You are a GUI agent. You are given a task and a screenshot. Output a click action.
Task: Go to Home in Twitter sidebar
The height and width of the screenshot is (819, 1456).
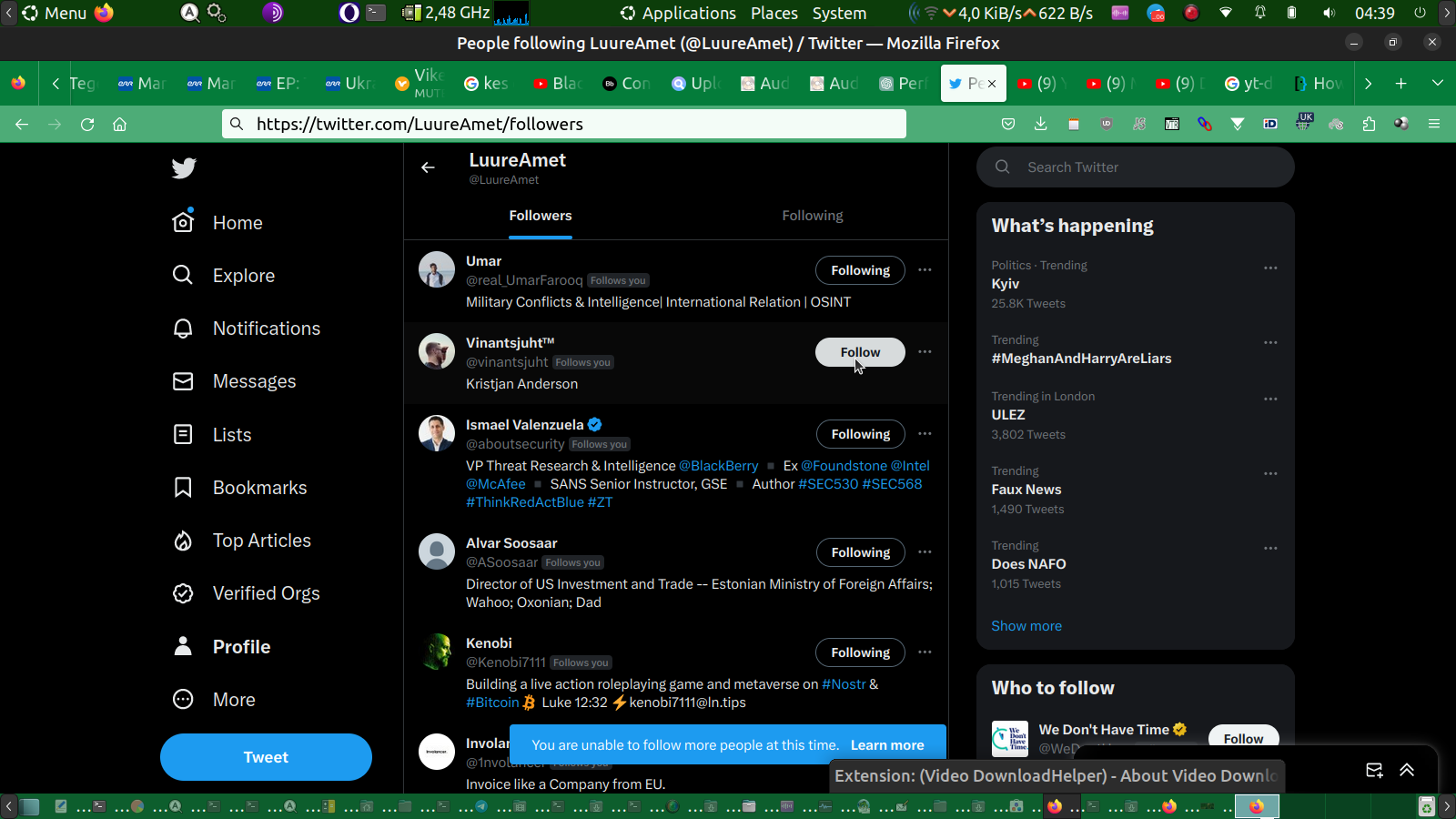[x=217, y=223]
